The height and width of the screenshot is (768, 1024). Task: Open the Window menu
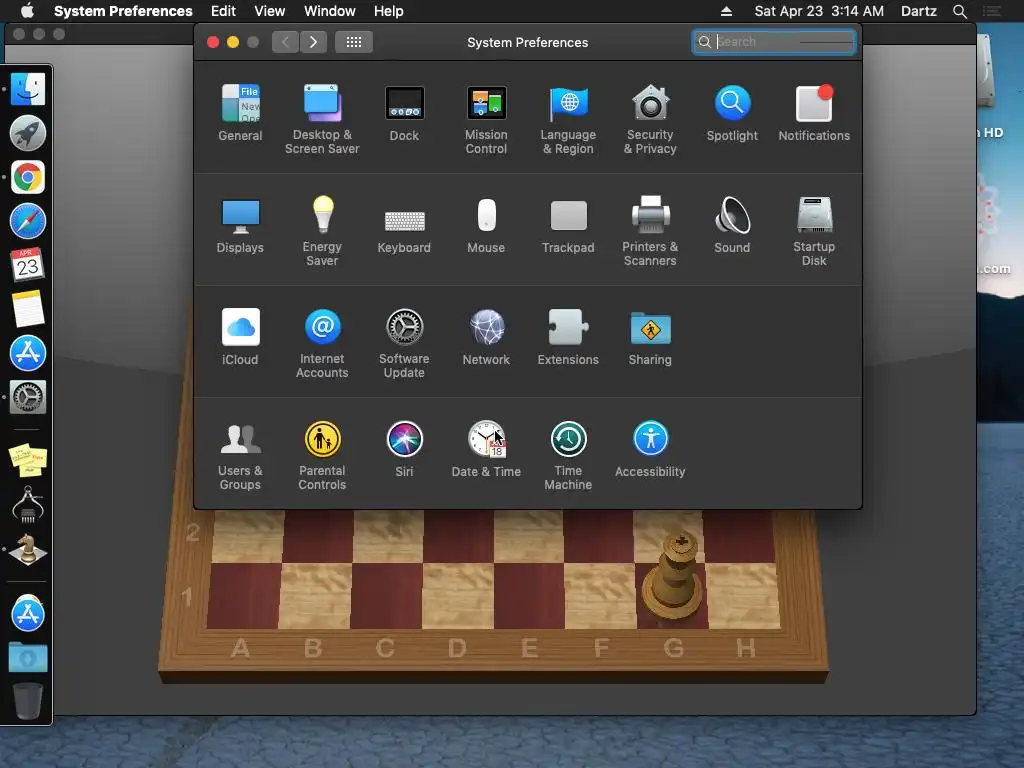click(330, 11)
